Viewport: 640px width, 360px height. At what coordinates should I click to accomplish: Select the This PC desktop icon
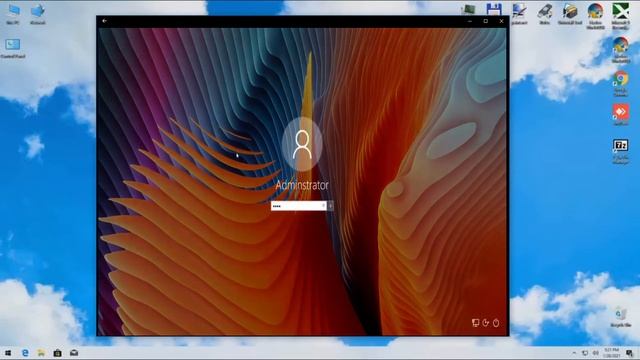pyautogui.click(x=13, y=14)
